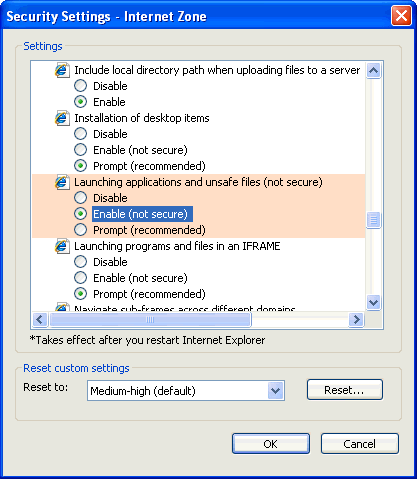Screen dimensions: 417x479
Task: Click the Medium-high (default) combo box
Action: pyautogui.click(x=186, y=390)
